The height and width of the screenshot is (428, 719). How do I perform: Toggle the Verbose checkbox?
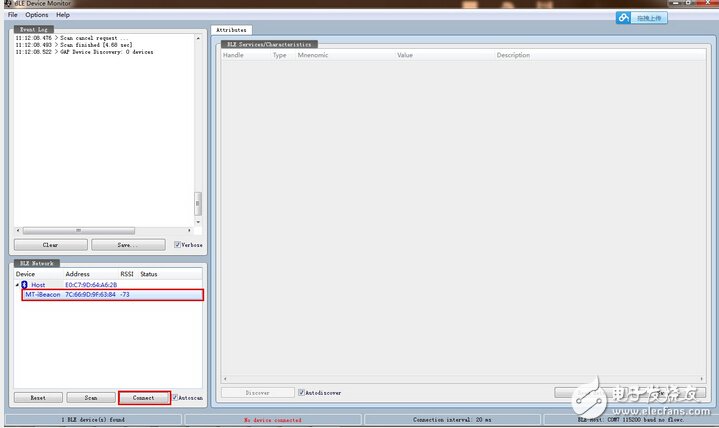point(178,244)
